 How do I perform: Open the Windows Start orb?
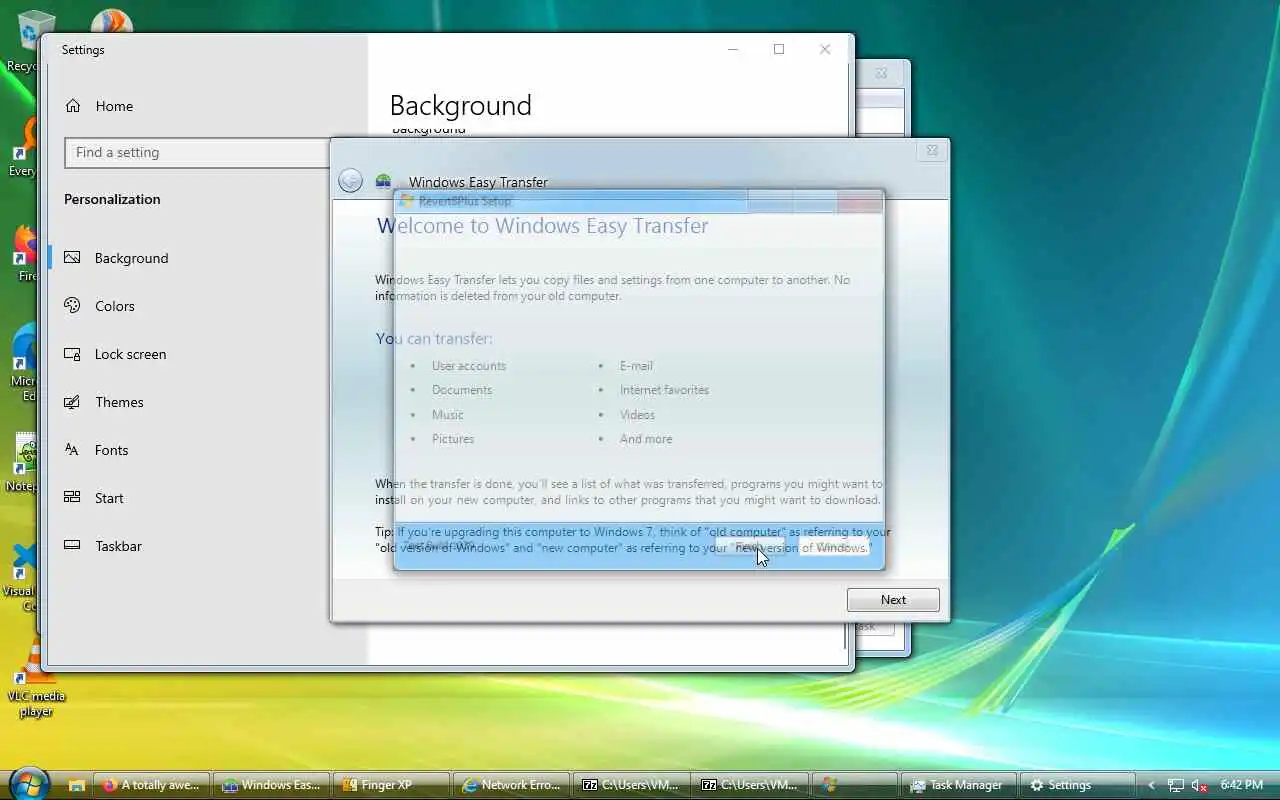tap(28, 783)
